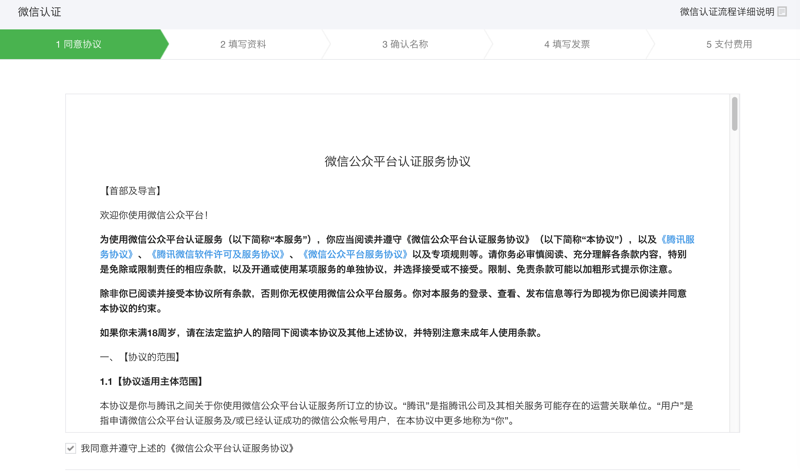Open the 《腾讯服务协议》 link

(x=677, y=239)
